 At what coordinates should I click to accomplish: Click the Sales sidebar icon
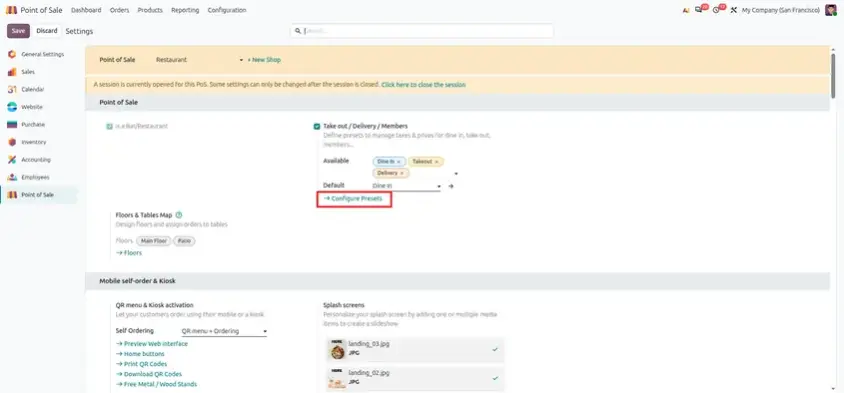12,72
